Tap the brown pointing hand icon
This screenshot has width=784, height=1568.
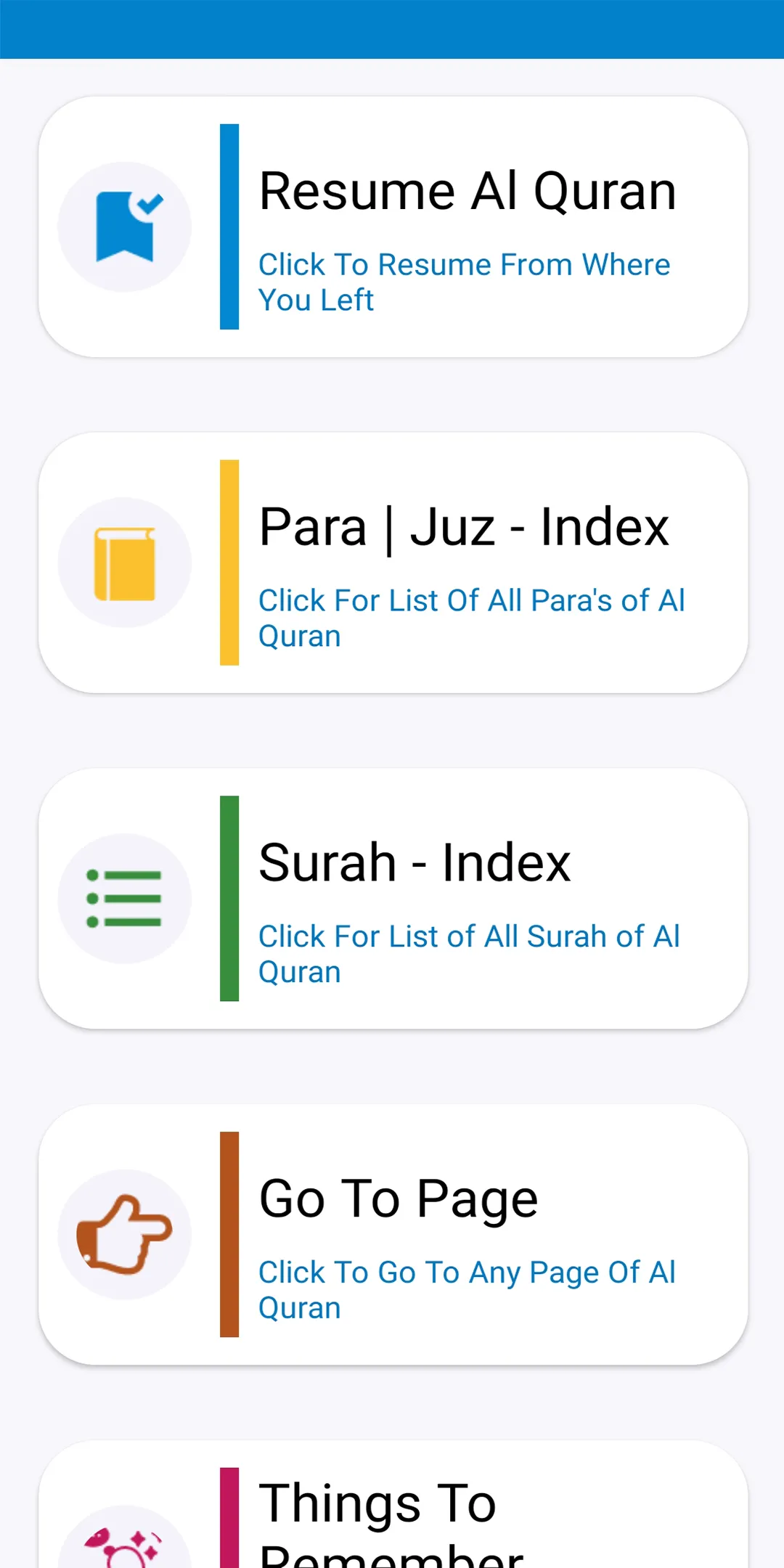click(125, 1234)
